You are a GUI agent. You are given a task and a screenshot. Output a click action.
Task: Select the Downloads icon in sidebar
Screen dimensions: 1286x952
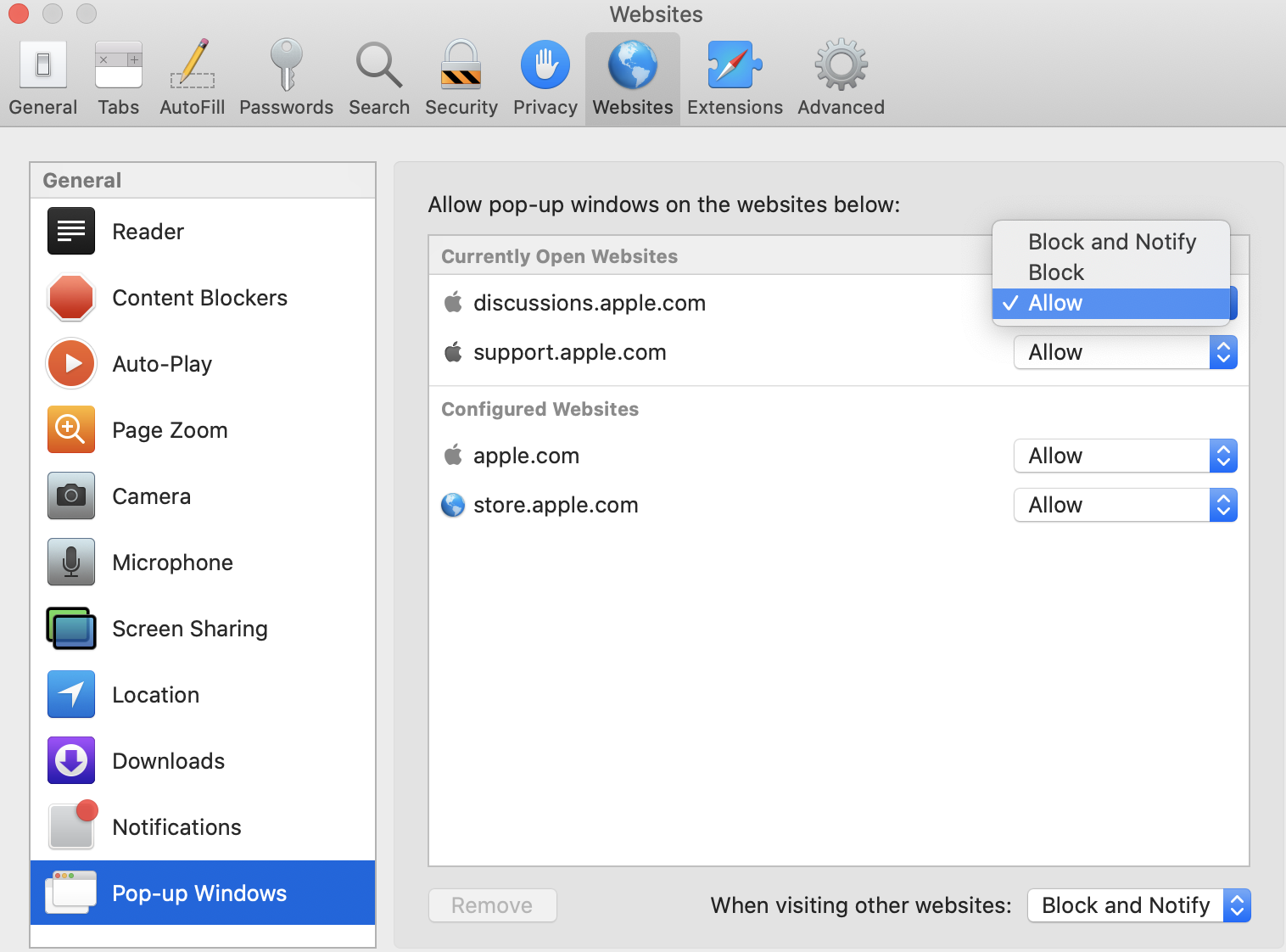pyautogui.click(x=71, y=760)
